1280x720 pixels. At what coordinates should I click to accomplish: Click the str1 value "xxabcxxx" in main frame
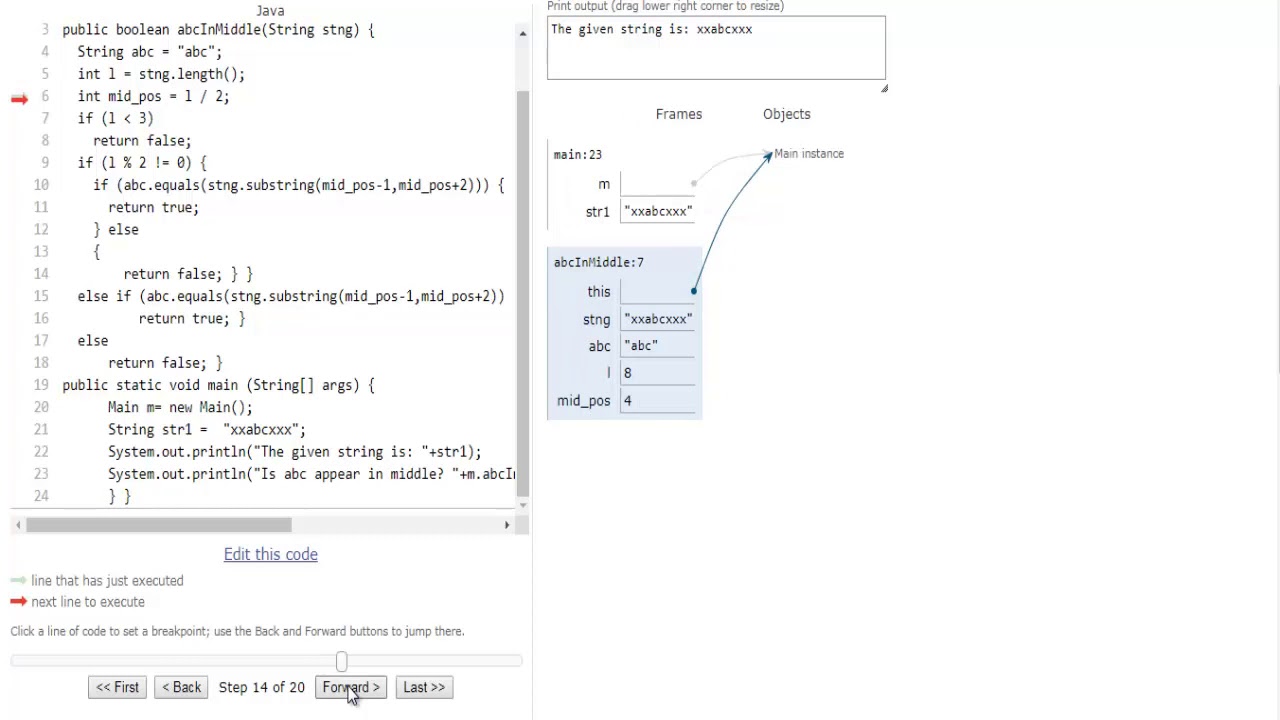[658, 211]
